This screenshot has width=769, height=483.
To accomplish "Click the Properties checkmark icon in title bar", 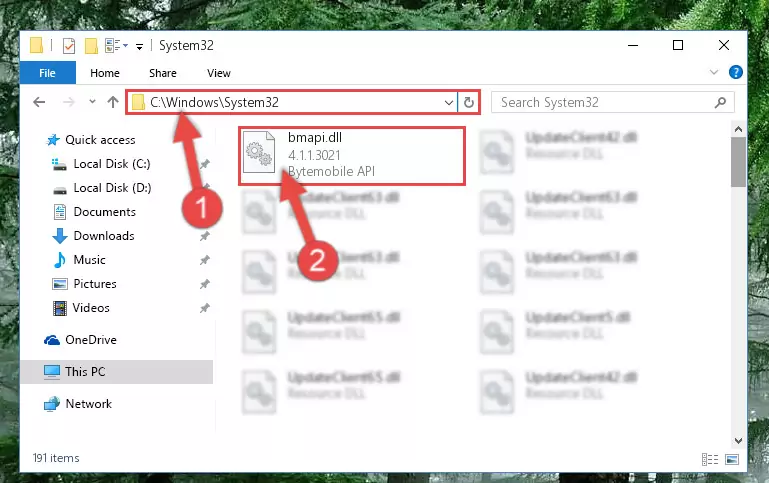I will pyautogui.click(x=69, y=46).
